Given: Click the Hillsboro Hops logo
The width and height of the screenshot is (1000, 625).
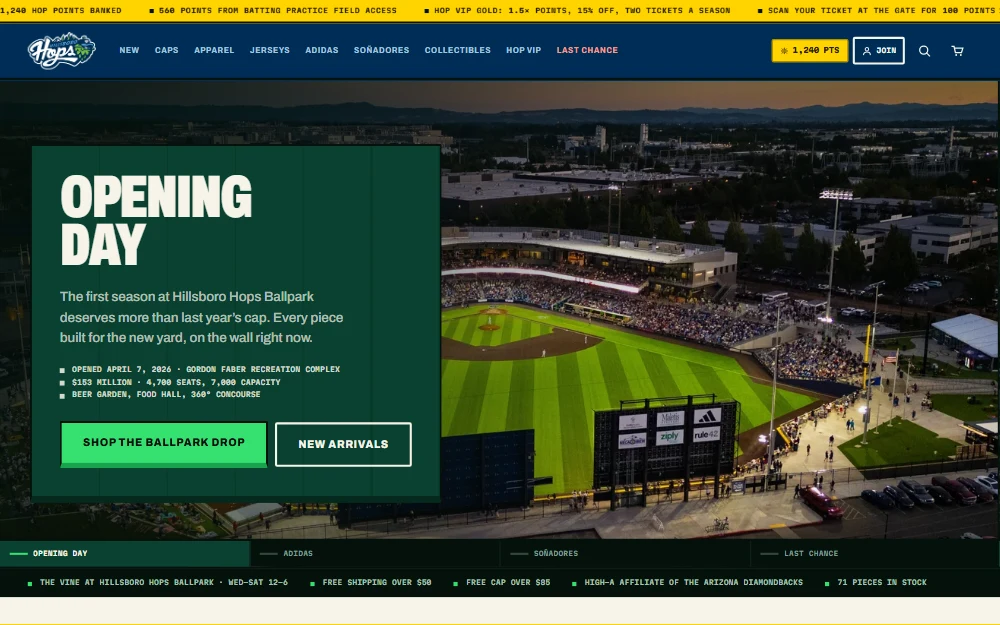Looking at the screenshot, I should 62,50.
